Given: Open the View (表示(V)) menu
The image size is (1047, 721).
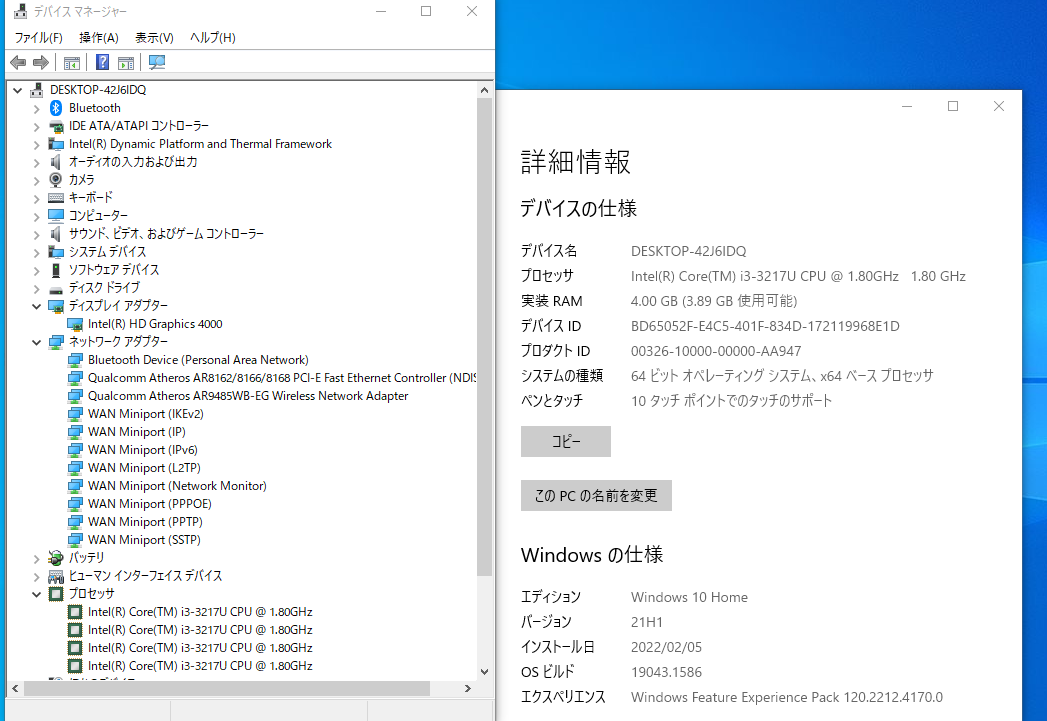Looking at the screenshot, I should [x=154, y=37].
